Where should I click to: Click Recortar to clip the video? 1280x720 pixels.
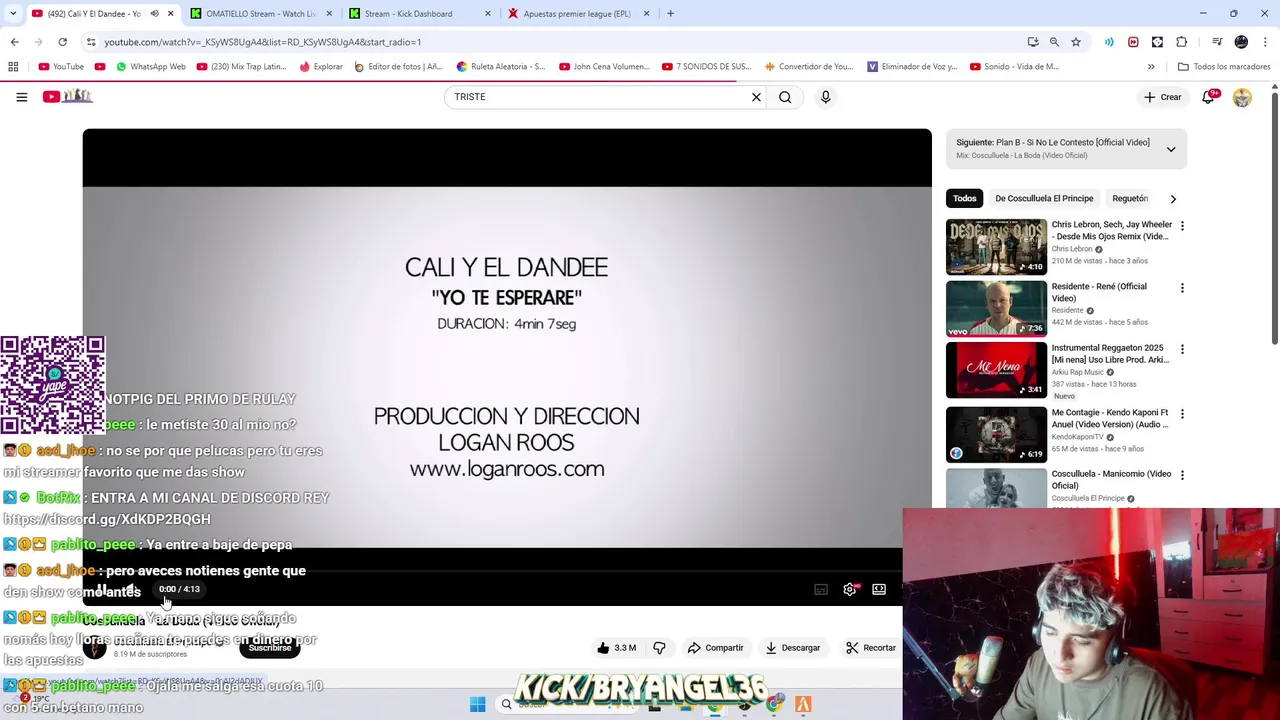[x=870, y=648]
